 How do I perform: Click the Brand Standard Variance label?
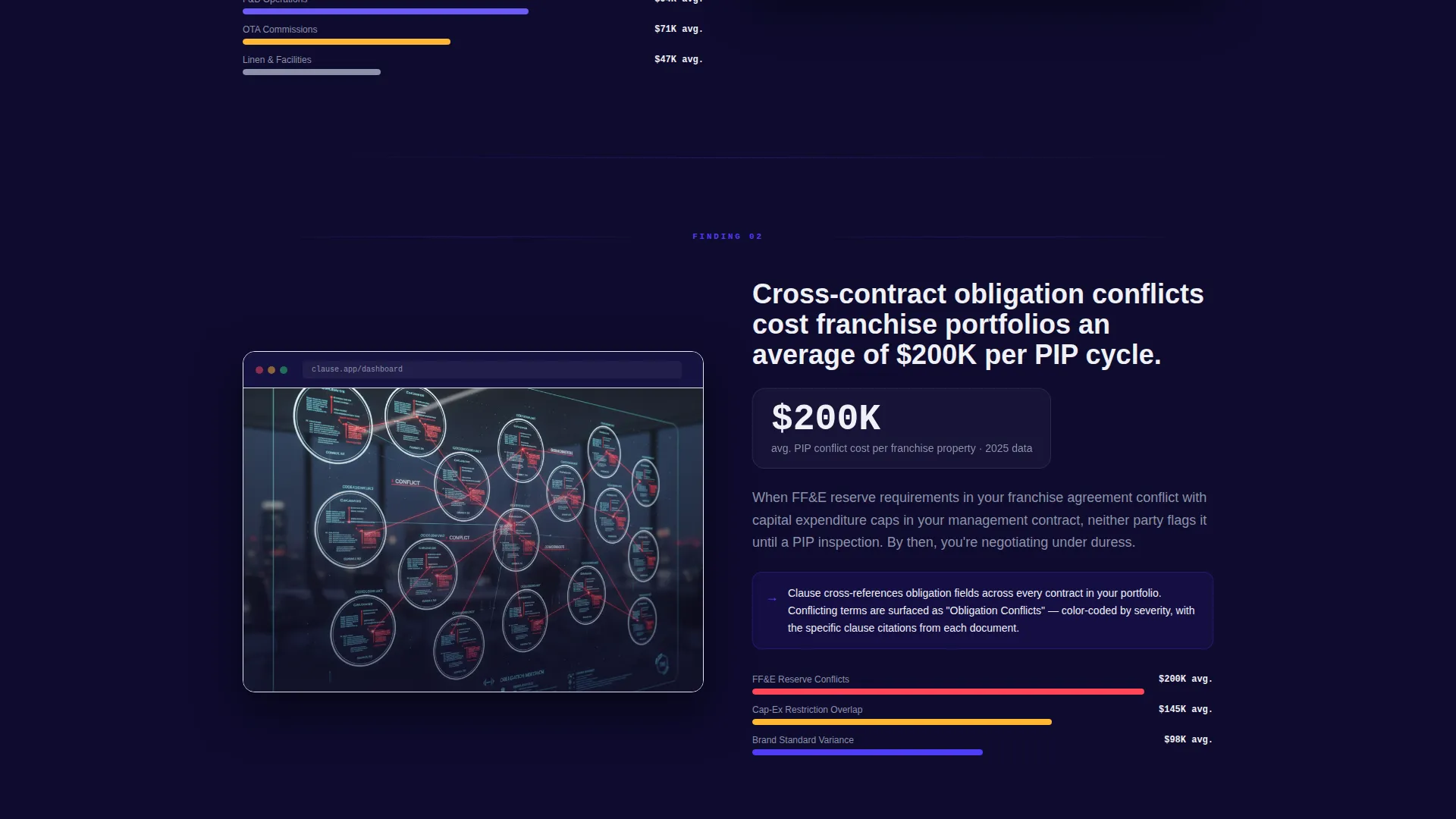click(803, 740)
